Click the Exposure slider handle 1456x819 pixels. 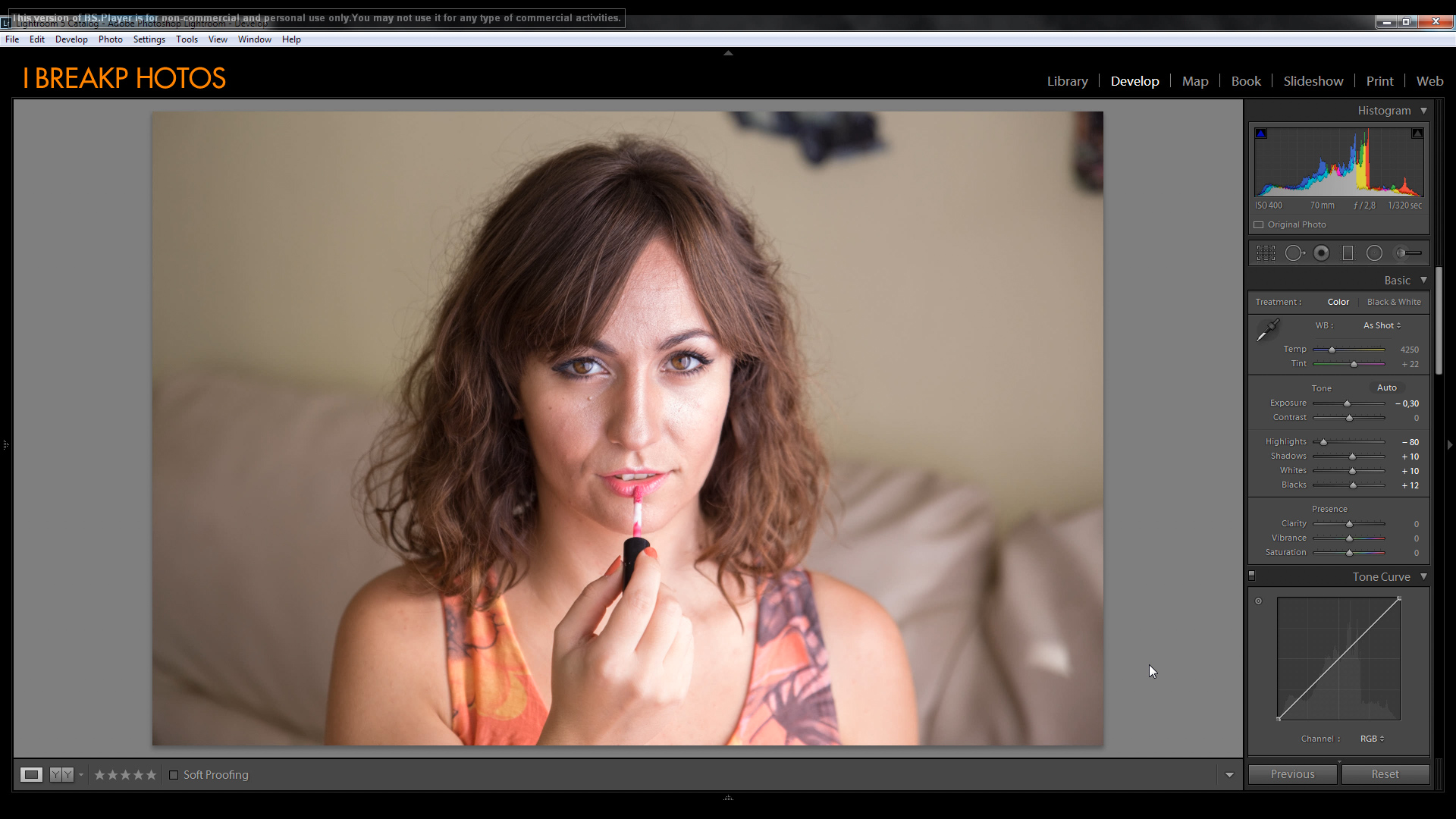point(1348,404)
